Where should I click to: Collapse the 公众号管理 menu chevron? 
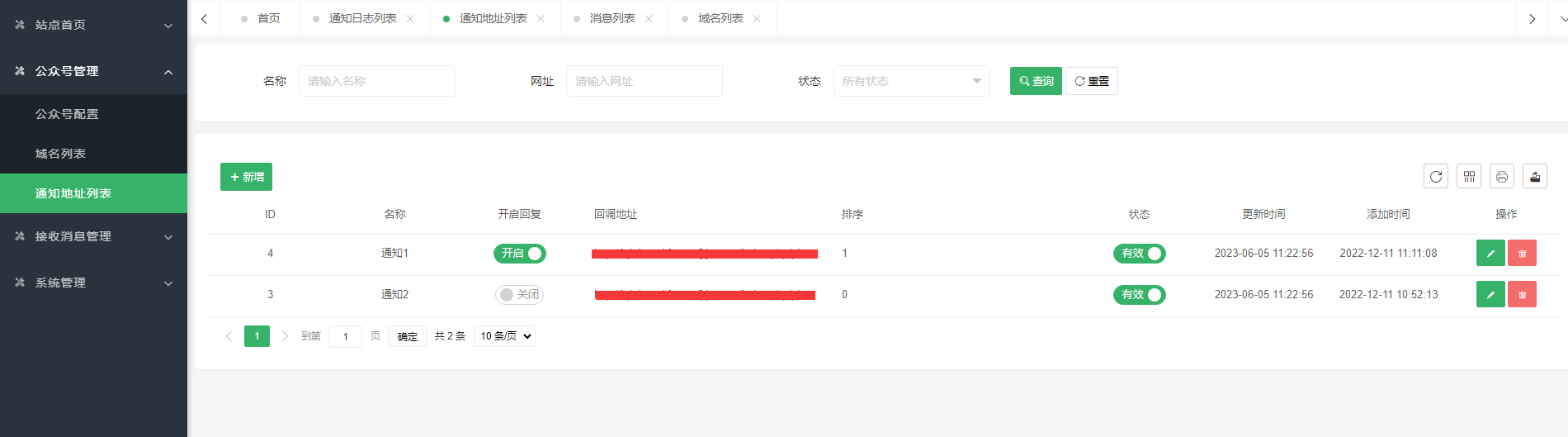168,72
